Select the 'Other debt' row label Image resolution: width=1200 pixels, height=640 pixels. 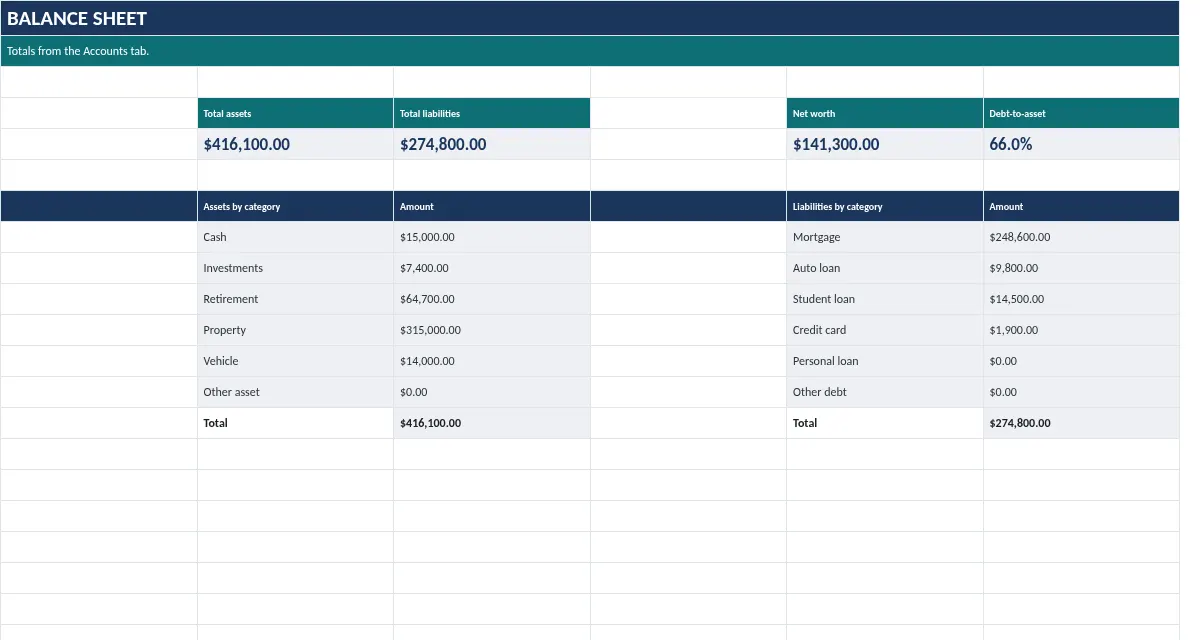[x=885, y=392]
